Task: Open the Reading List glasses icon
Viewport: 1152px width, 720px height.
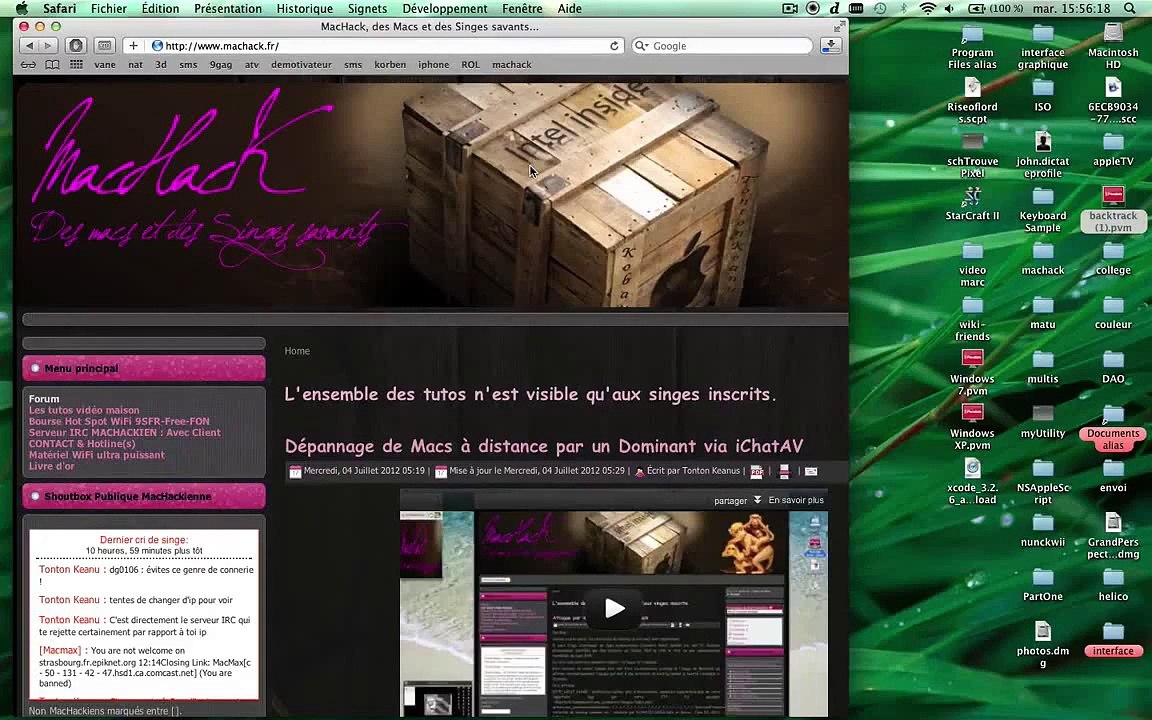Action: 28,65
